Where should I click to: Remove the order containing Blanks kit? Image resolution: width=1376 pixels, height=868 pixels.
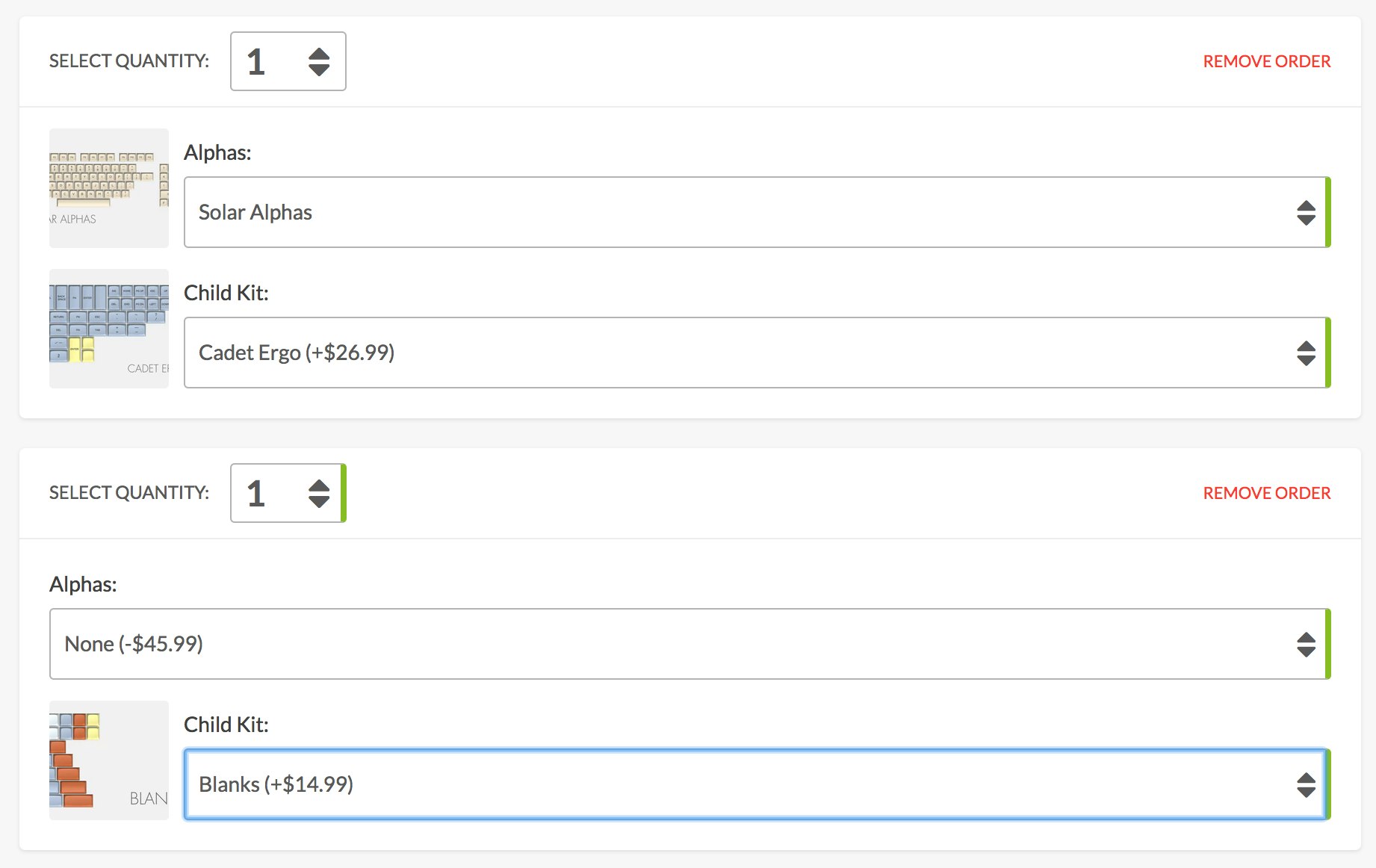click(1266, 493)
